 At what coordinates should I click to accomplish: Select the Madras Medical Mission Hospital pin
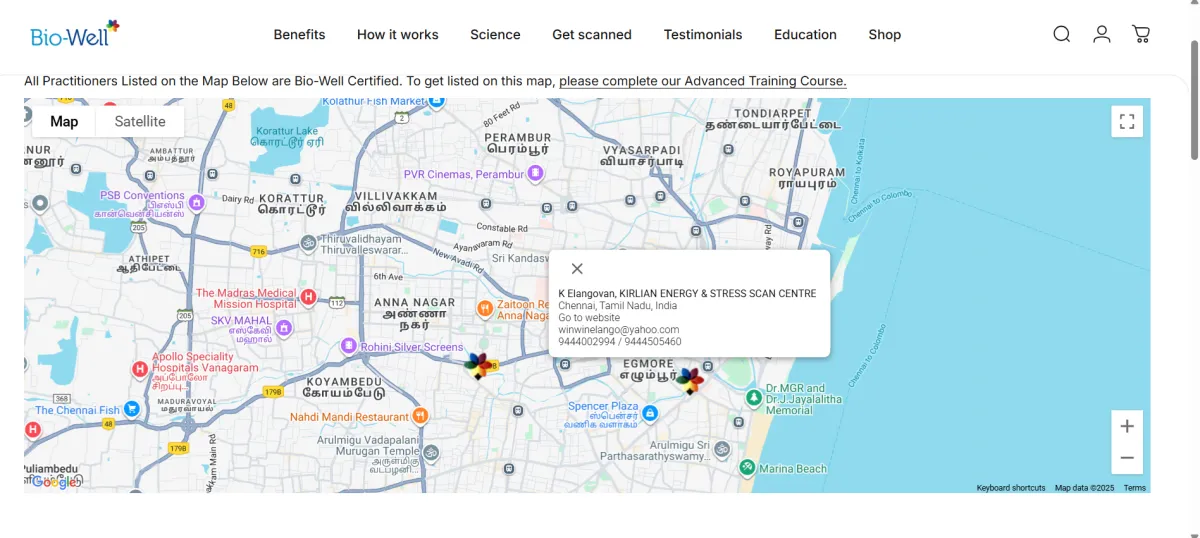pyautogui.click(x=309, y=296)
